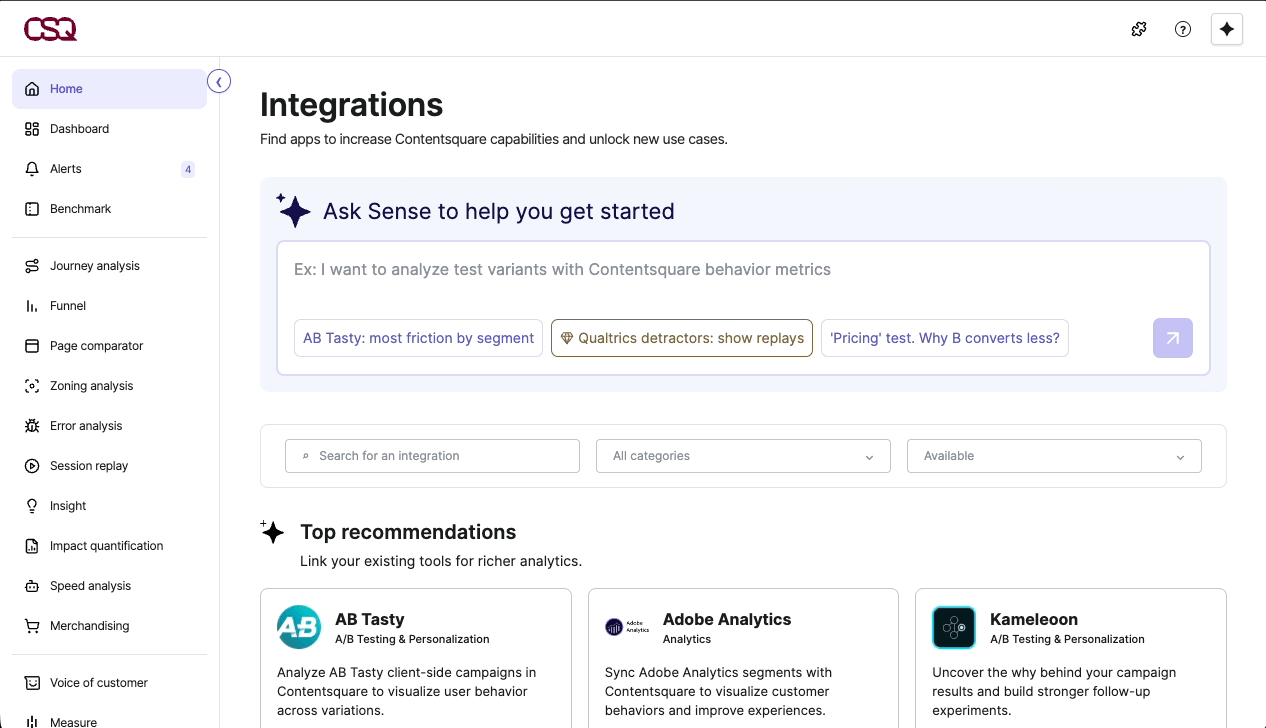Screen dimensions: 1266x728
Task: Open the Kameleoon integration title
Action: click(1034, 619)
